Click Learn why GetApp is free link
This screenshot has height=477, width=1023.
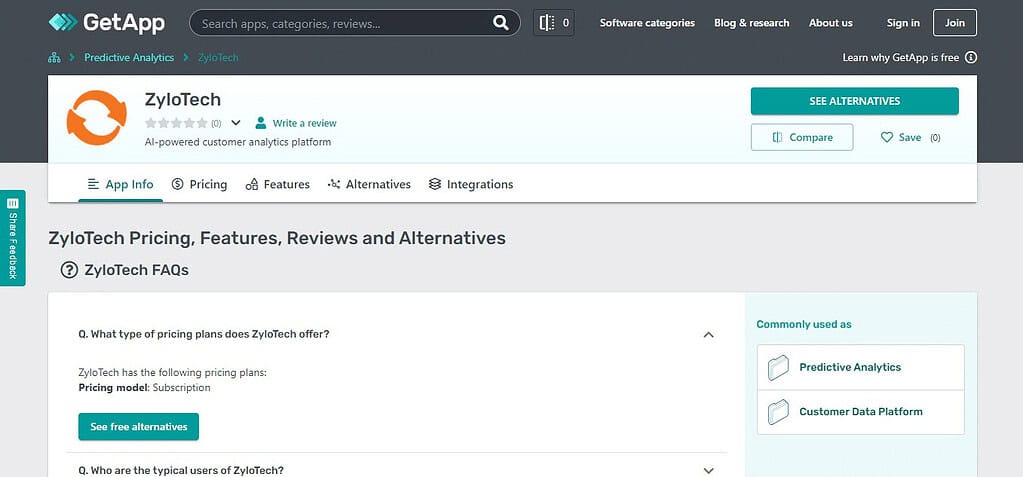[x=900, y=57]
